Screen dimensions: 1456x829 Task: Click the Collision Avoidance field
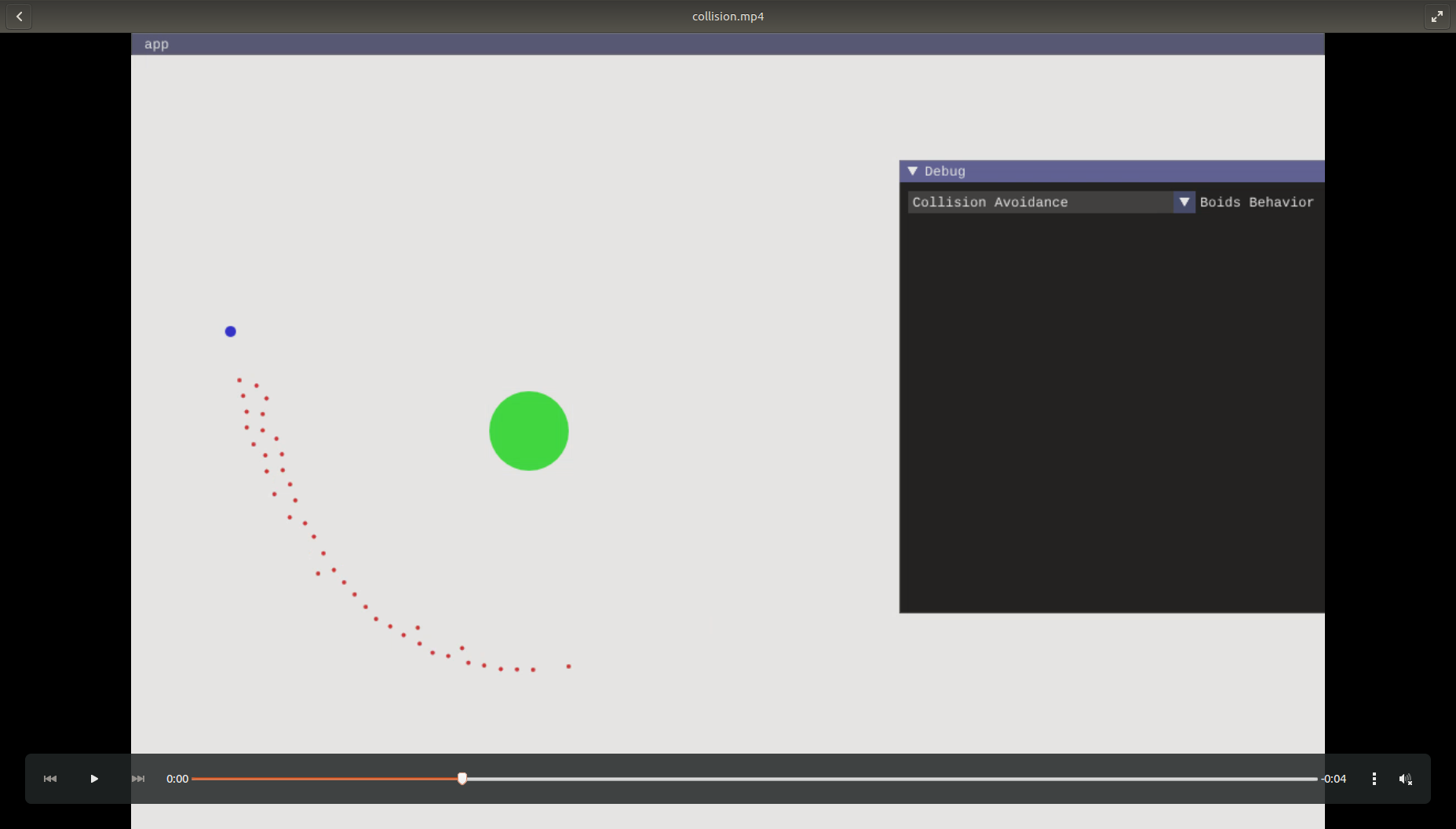click(1040, 202)
